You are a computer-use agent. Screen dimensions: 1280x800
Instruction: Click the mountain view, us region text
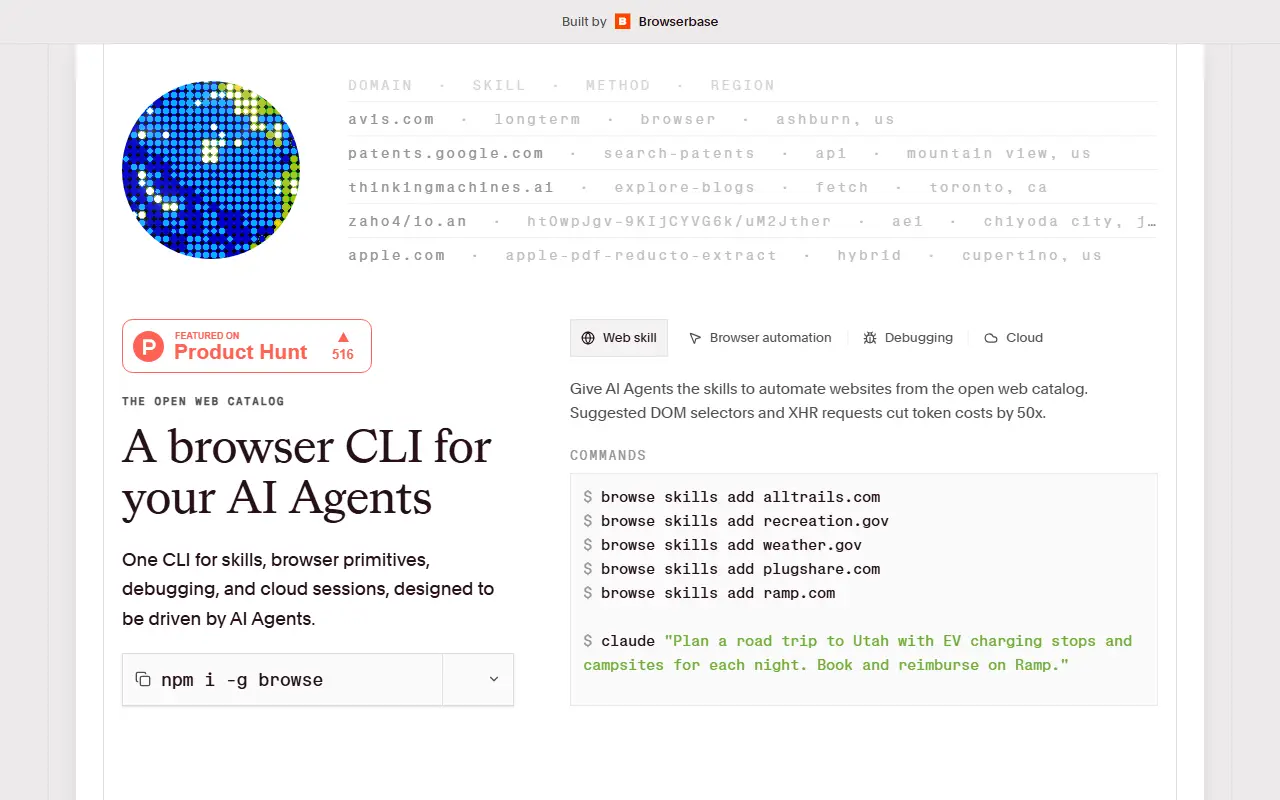coord(999,153)
